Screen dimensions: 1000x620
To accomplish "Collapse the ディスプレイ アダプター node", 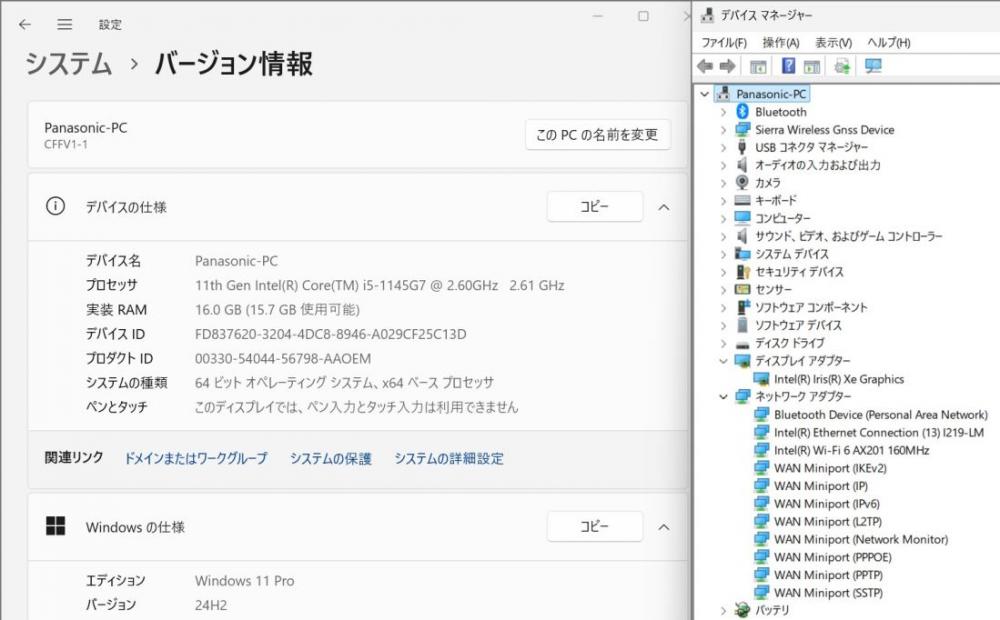I will click(723, 361).
